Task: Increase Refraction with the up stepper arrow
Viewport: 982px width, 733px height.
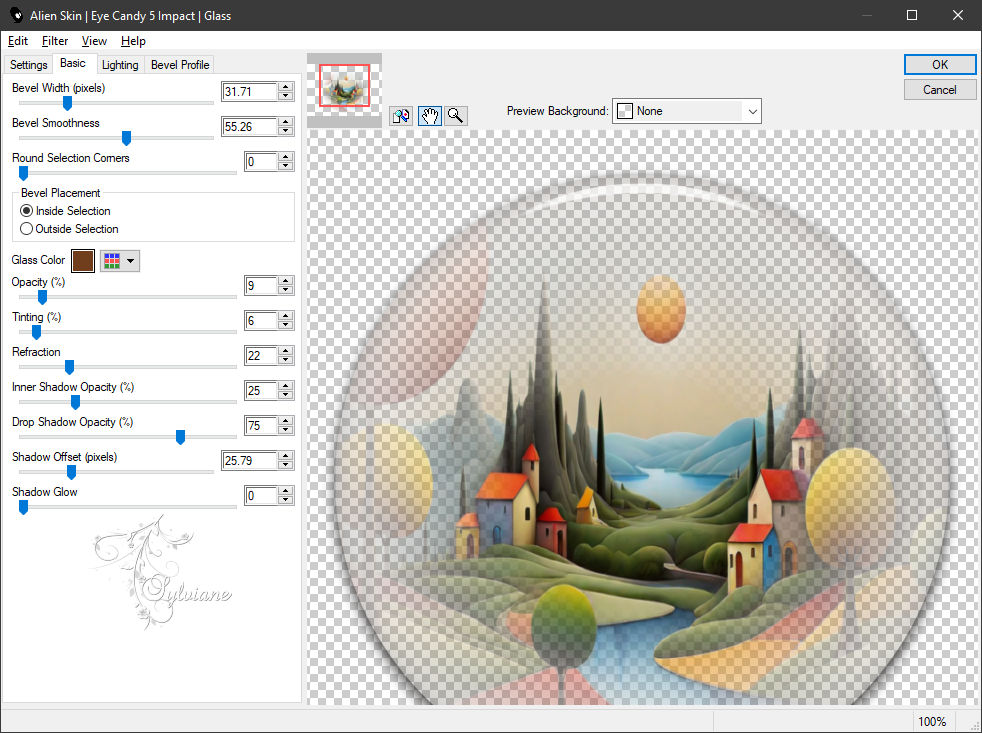Action: [286, 351]
